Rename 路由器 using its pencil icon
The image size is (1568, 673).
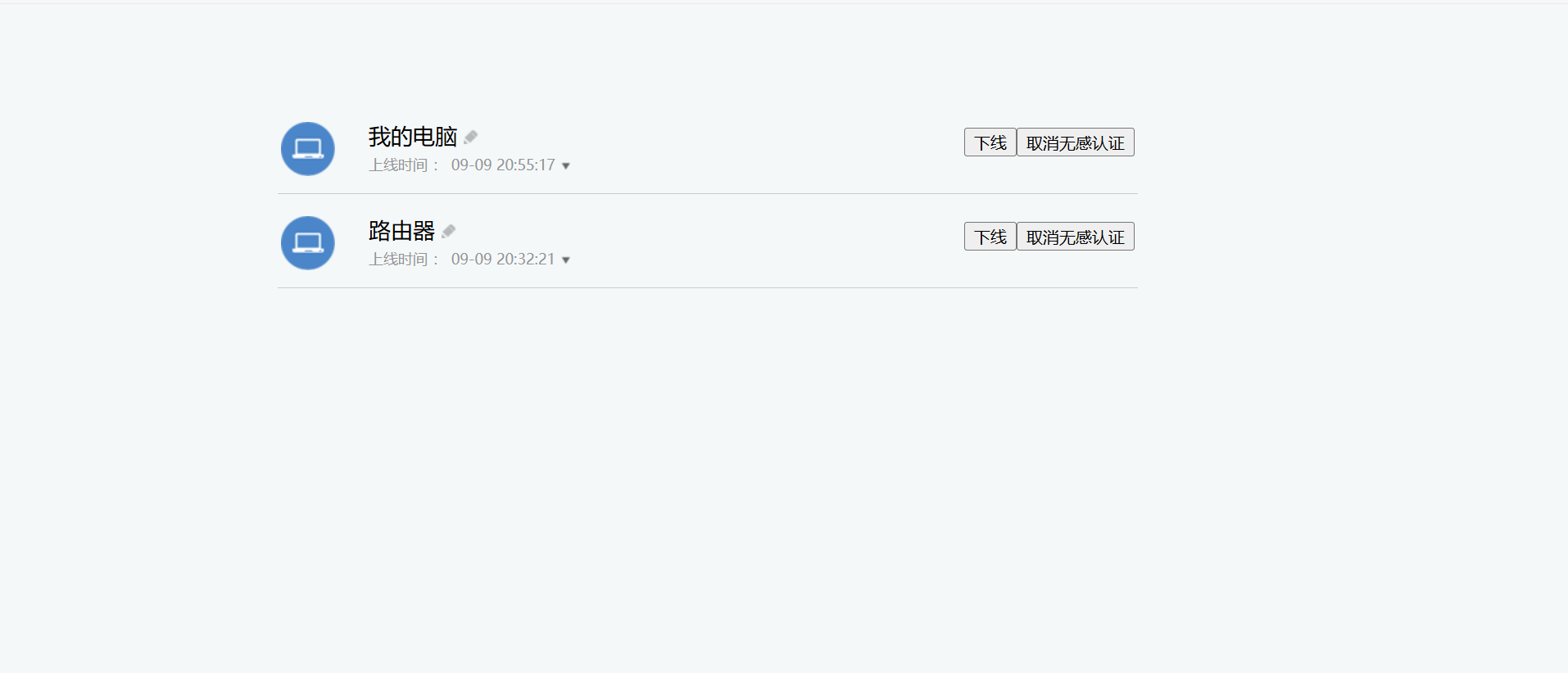[x=448, y=231]
